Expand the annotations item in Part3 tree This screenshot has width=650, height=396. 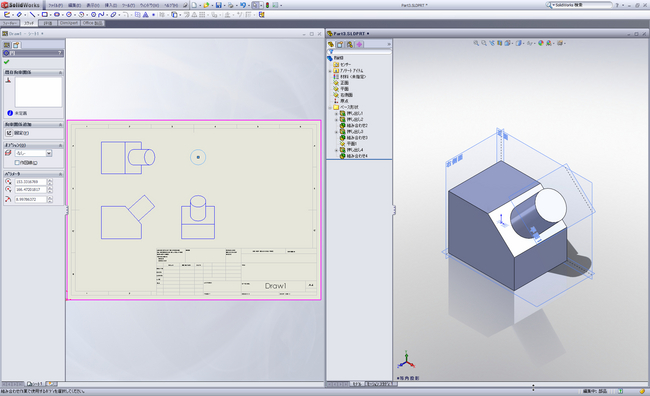pos(330,71)
